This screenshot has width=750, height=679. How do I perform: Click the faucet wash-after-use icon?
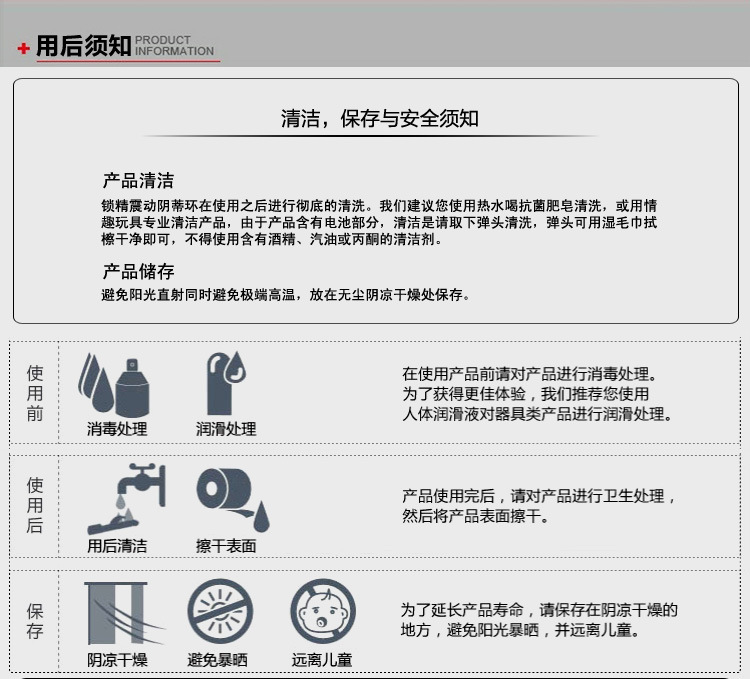(125, 497)
